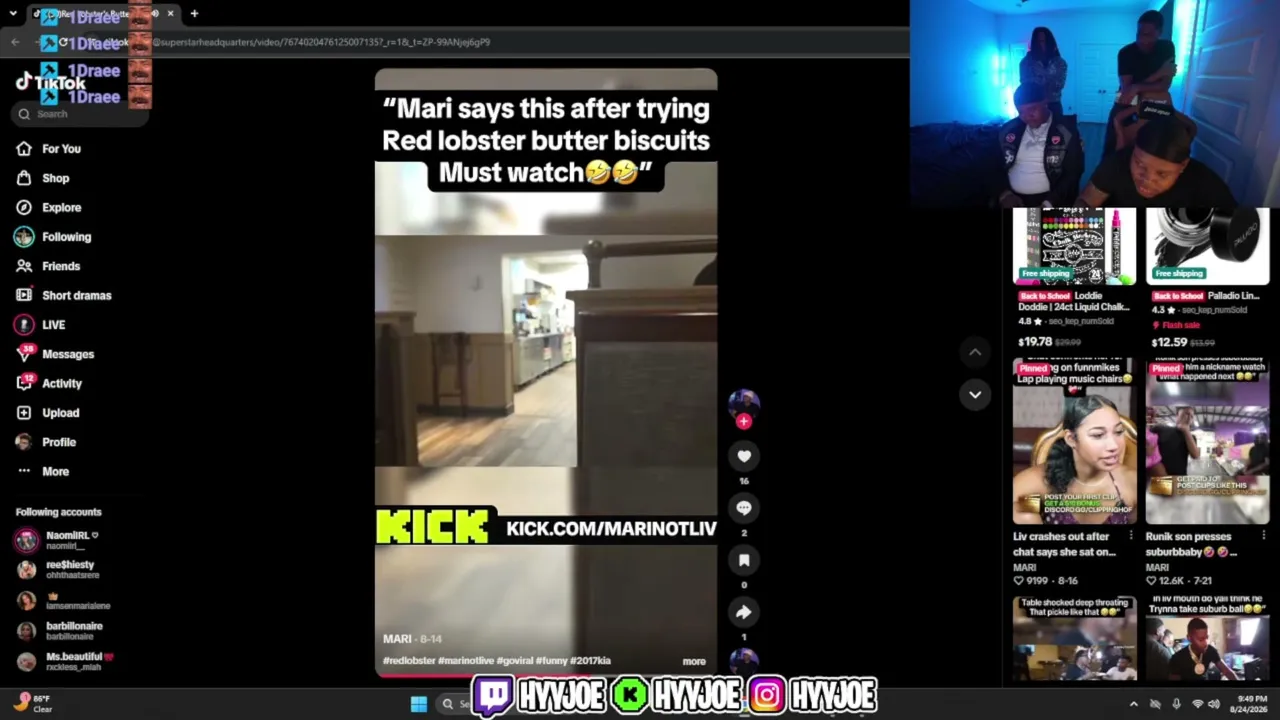Click the #2017kia hashtag
Image resolution: width=1280 pixels, height=720 pixels.
coord(591,661)
